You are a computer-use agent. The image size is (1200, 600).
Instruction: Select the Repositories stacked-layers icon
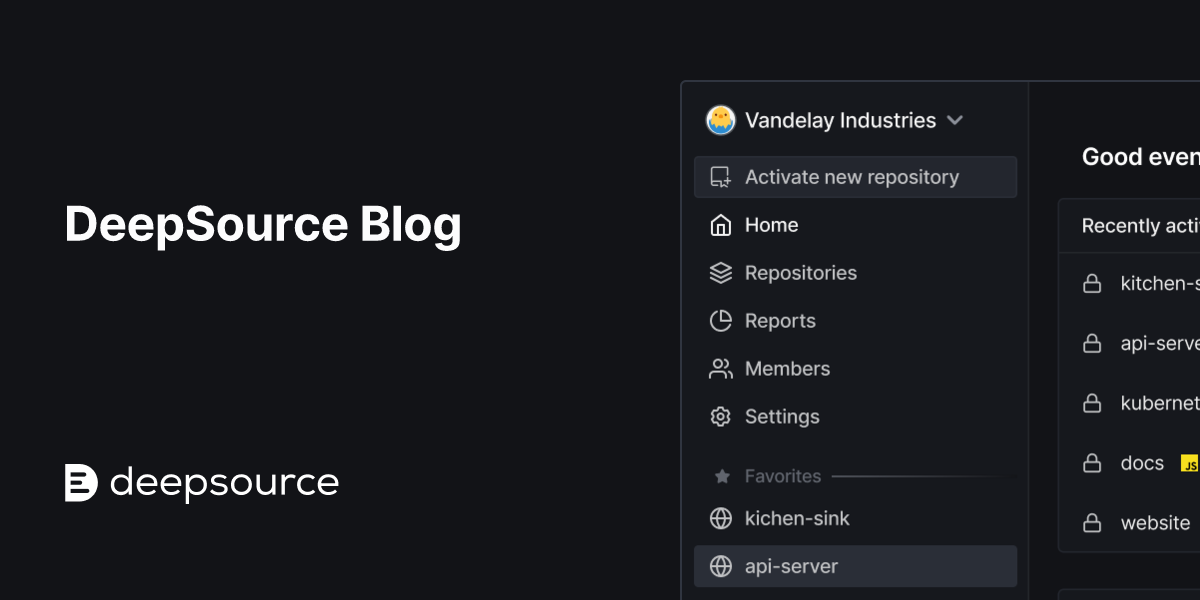click(x=720, y=272)
